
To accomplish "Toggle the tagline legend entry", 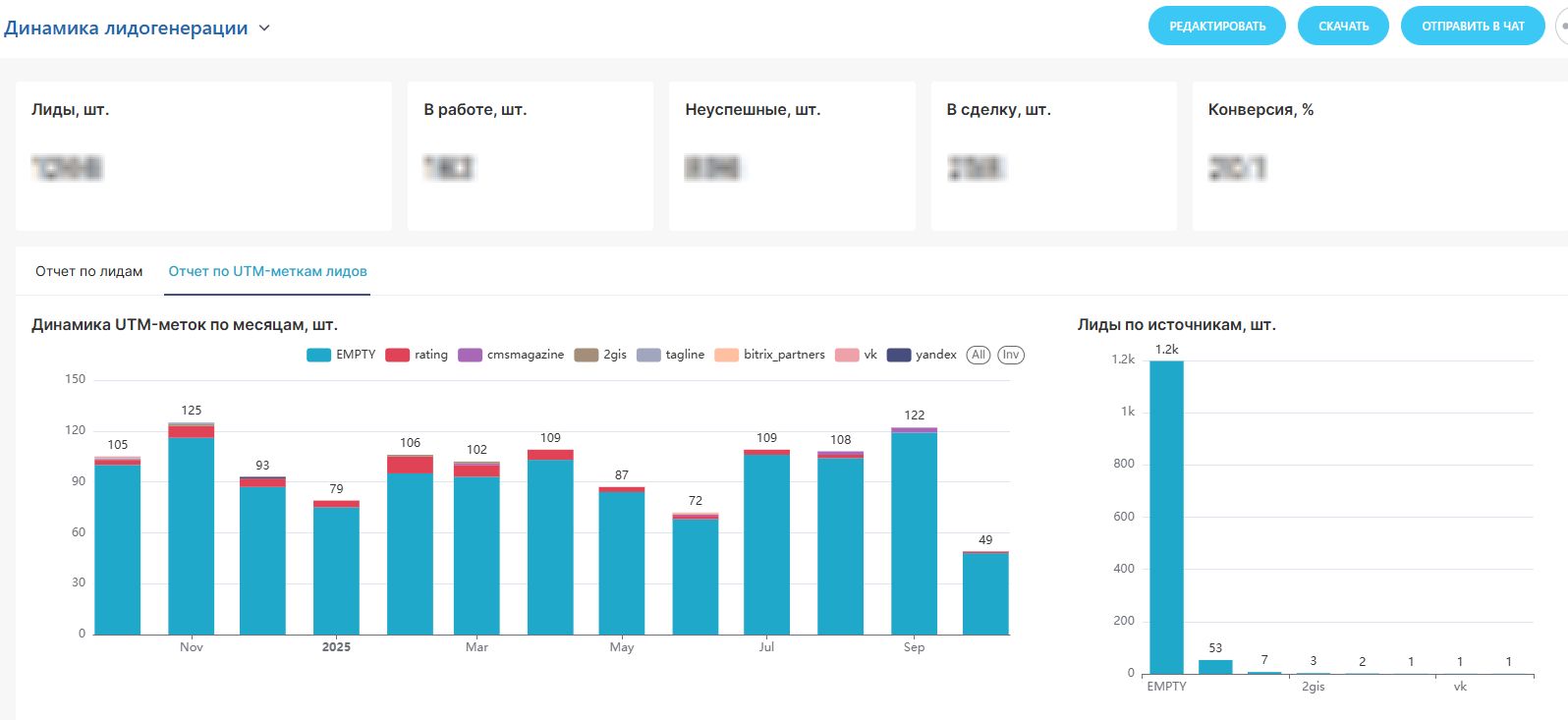I will (648, 355).
